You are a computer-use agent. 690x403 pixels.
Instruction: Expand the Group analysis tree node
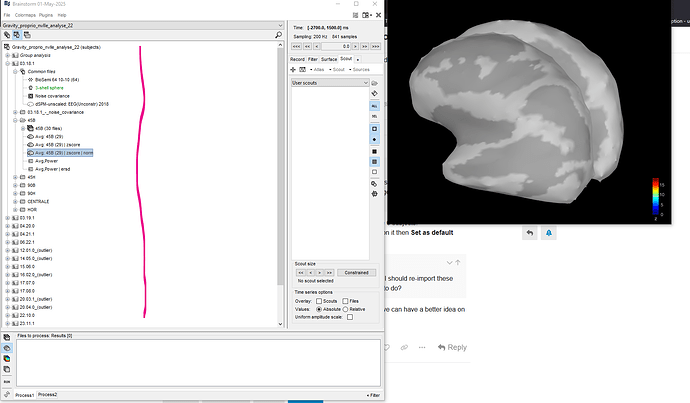[x=7, y=55]
